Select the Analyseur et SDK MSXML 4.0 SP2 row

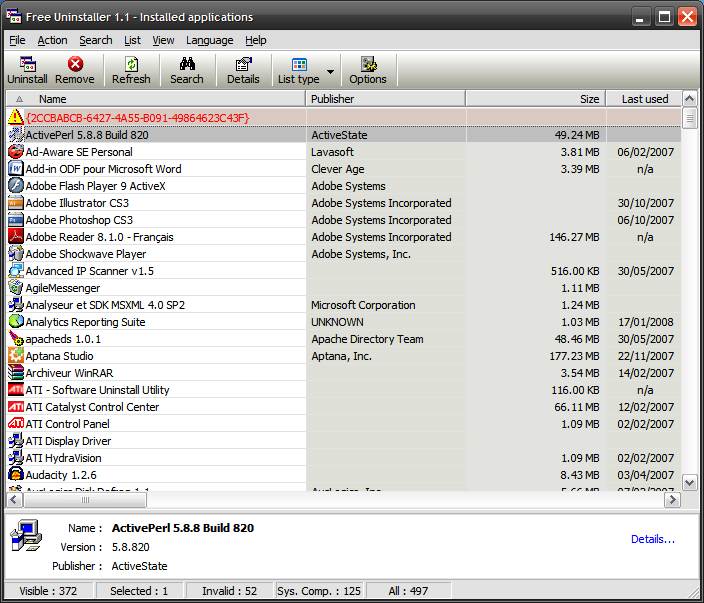pos(344,305)
